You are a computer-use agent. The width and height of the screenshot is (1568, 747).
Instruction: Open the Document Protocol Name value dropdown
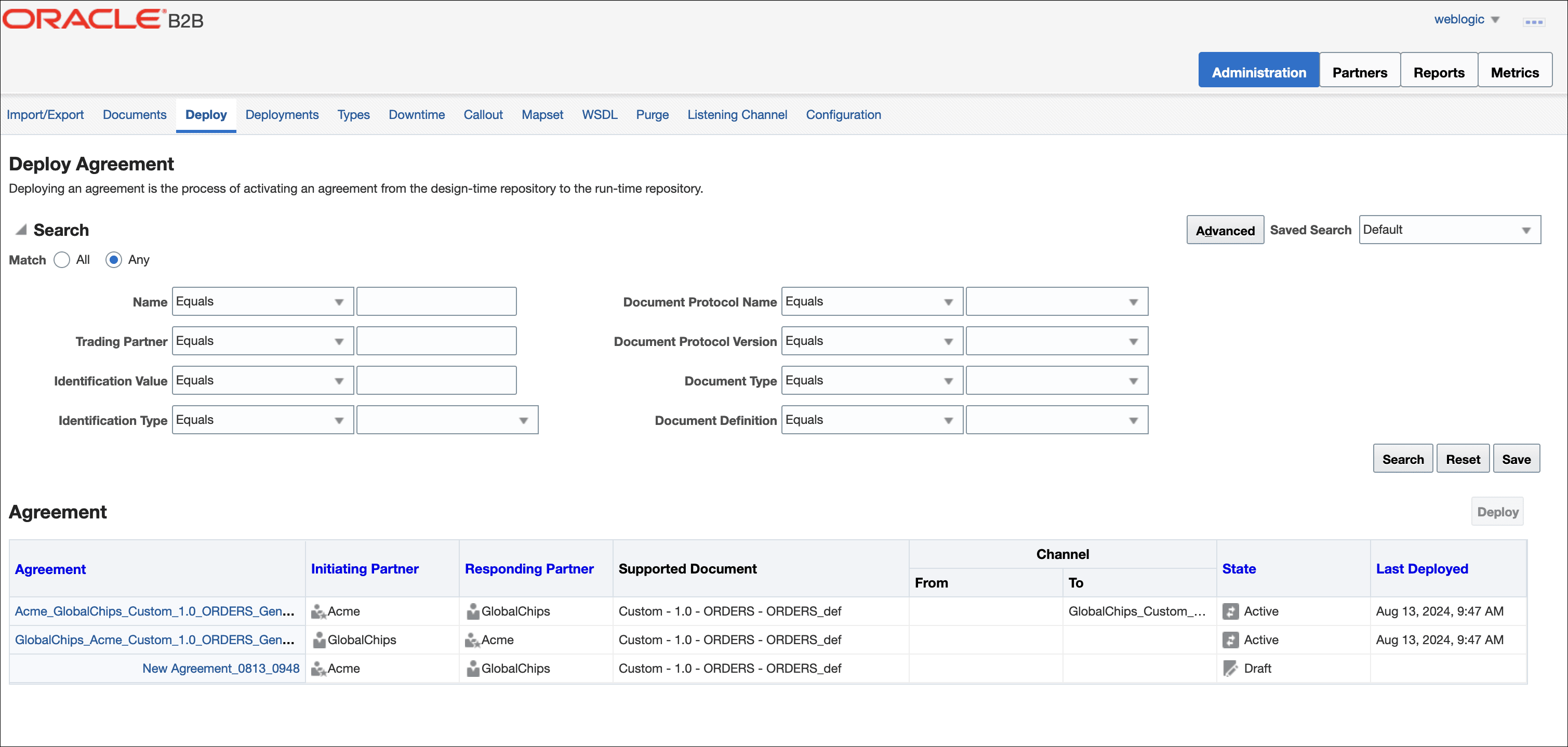[1056, 301]
